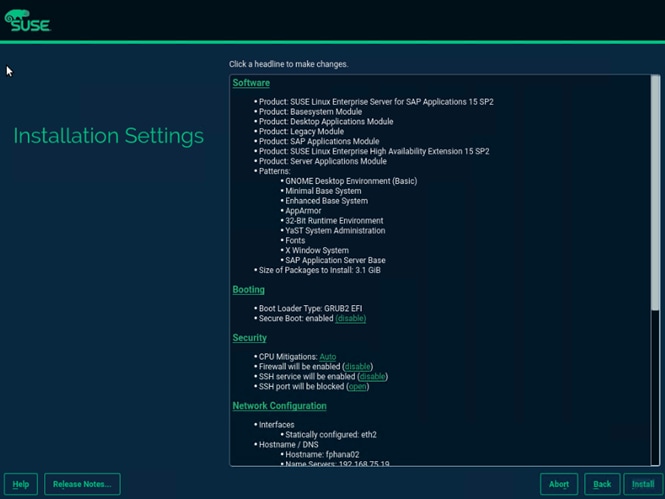This screenshot has width=665, height=499.
Task: Click the 'Patterns:' list entry
Action: tap(275, 171)
